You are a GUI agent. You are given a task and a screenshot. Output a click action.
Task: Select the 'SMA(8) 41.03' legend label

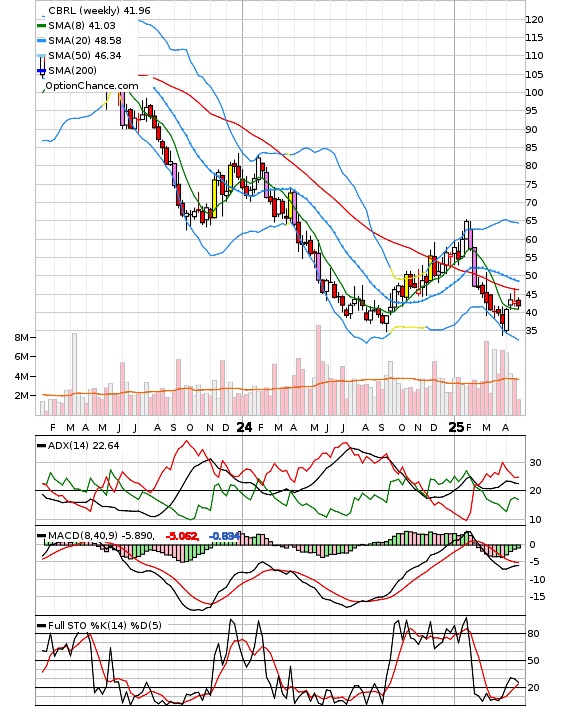(82, 26)
